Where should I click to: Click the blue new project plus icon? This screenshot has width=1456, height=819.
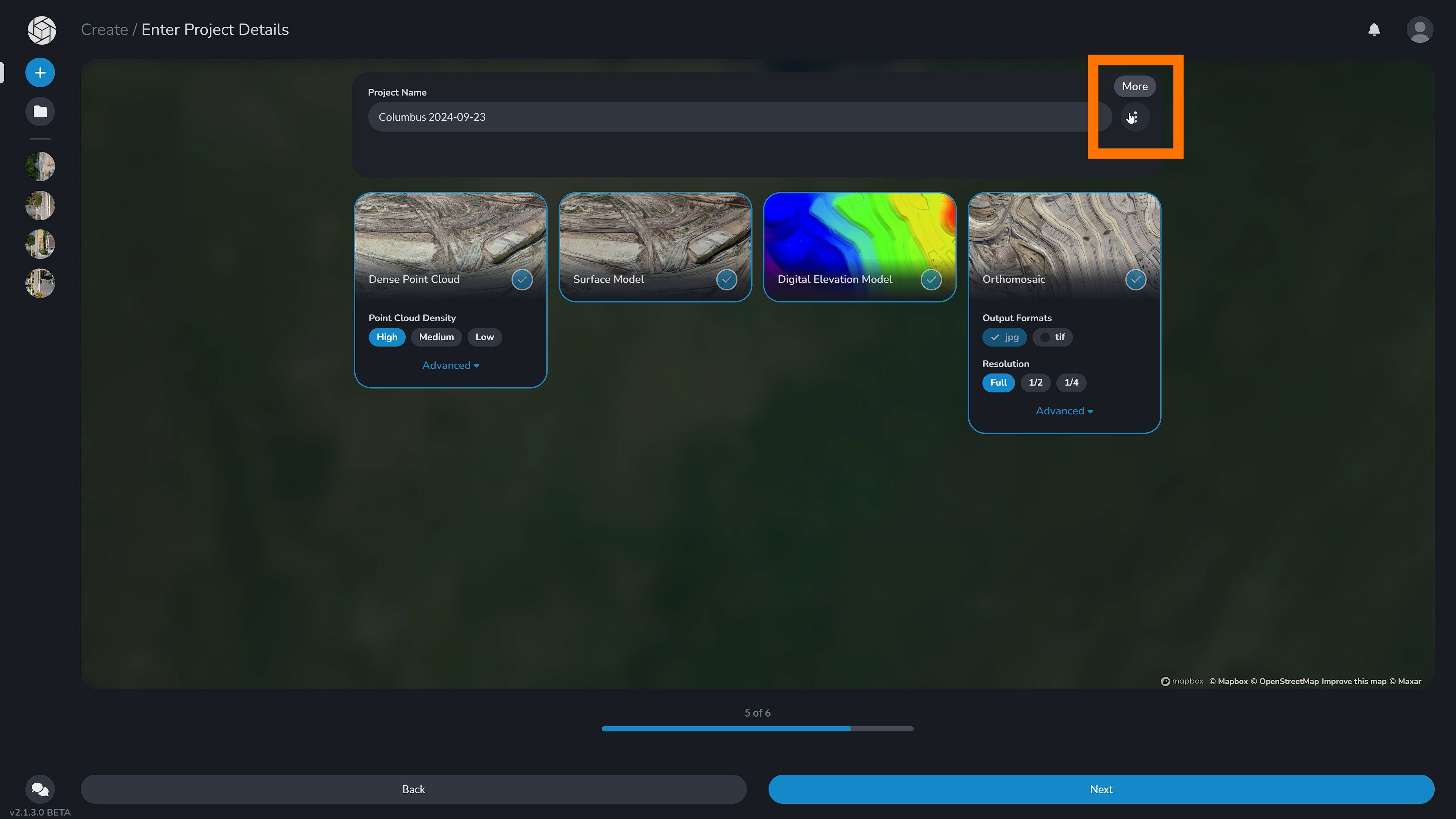point(39,72)
